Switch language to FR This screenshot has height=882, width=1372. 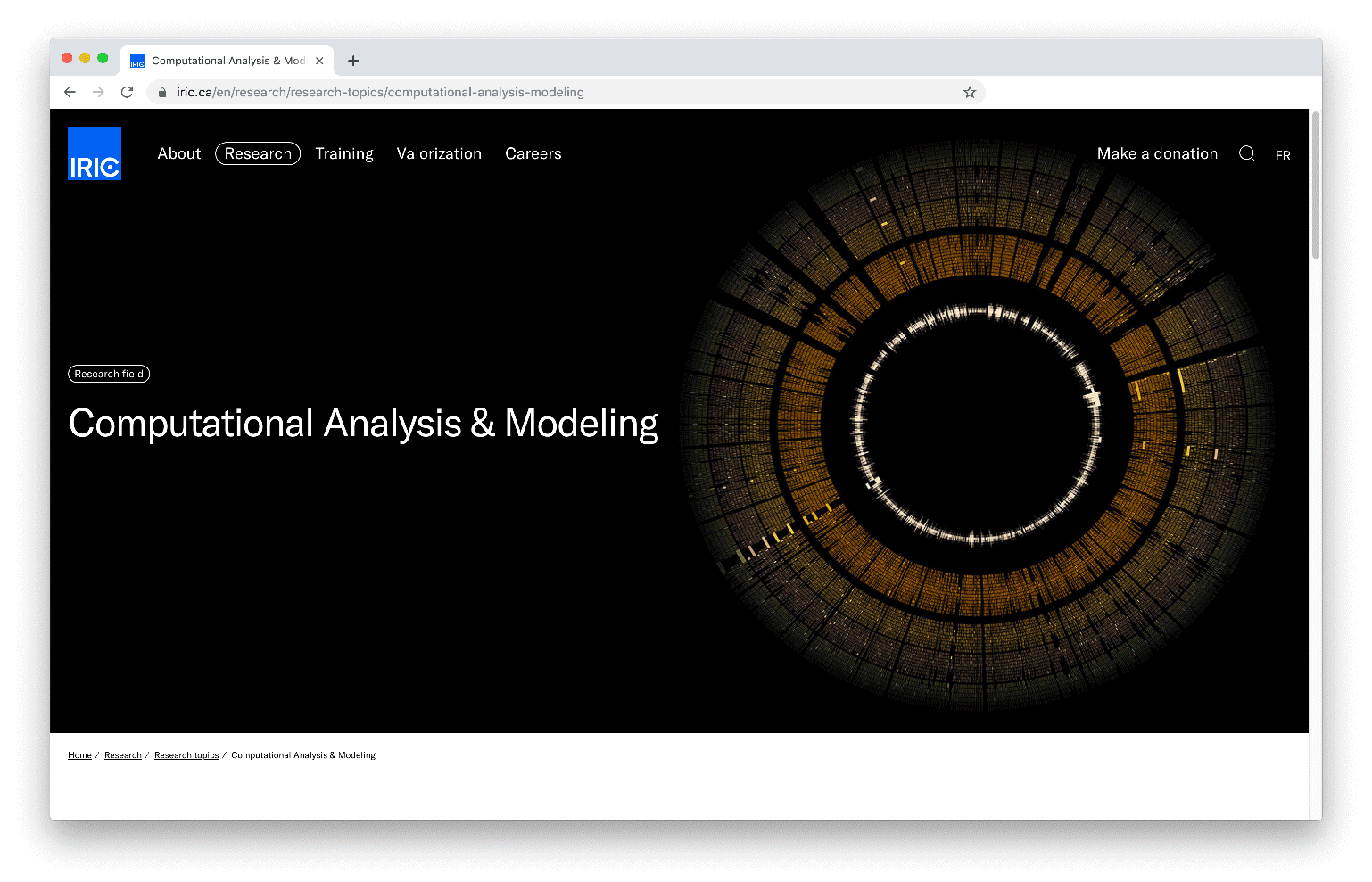point(1283,155)
